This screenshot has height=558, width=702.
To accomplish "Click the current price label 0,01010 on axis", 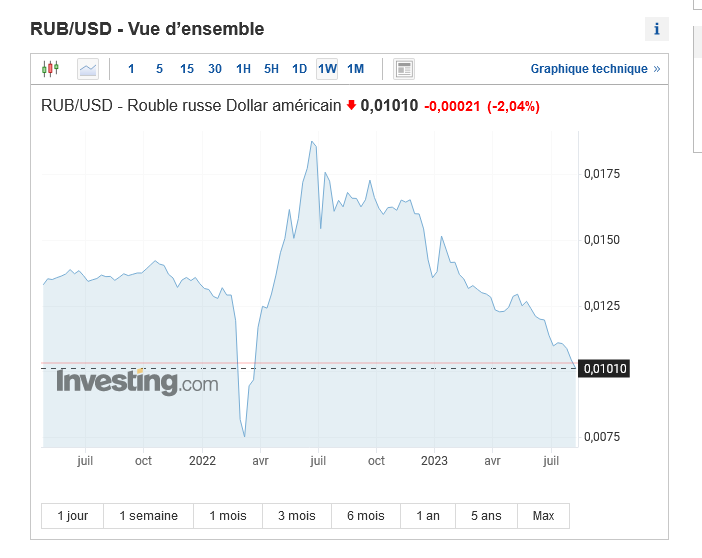I will 604,369.
